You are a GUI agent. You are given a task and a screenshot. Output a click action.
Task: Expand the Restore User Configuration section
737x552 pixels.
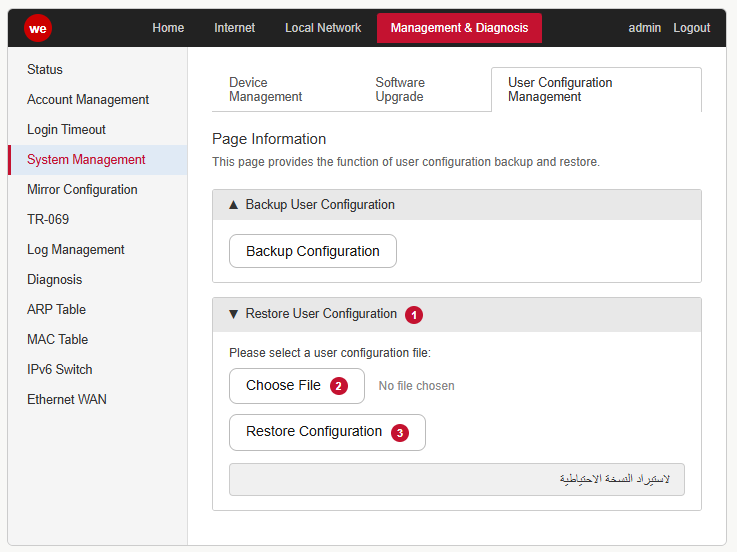tap(456, 314)
